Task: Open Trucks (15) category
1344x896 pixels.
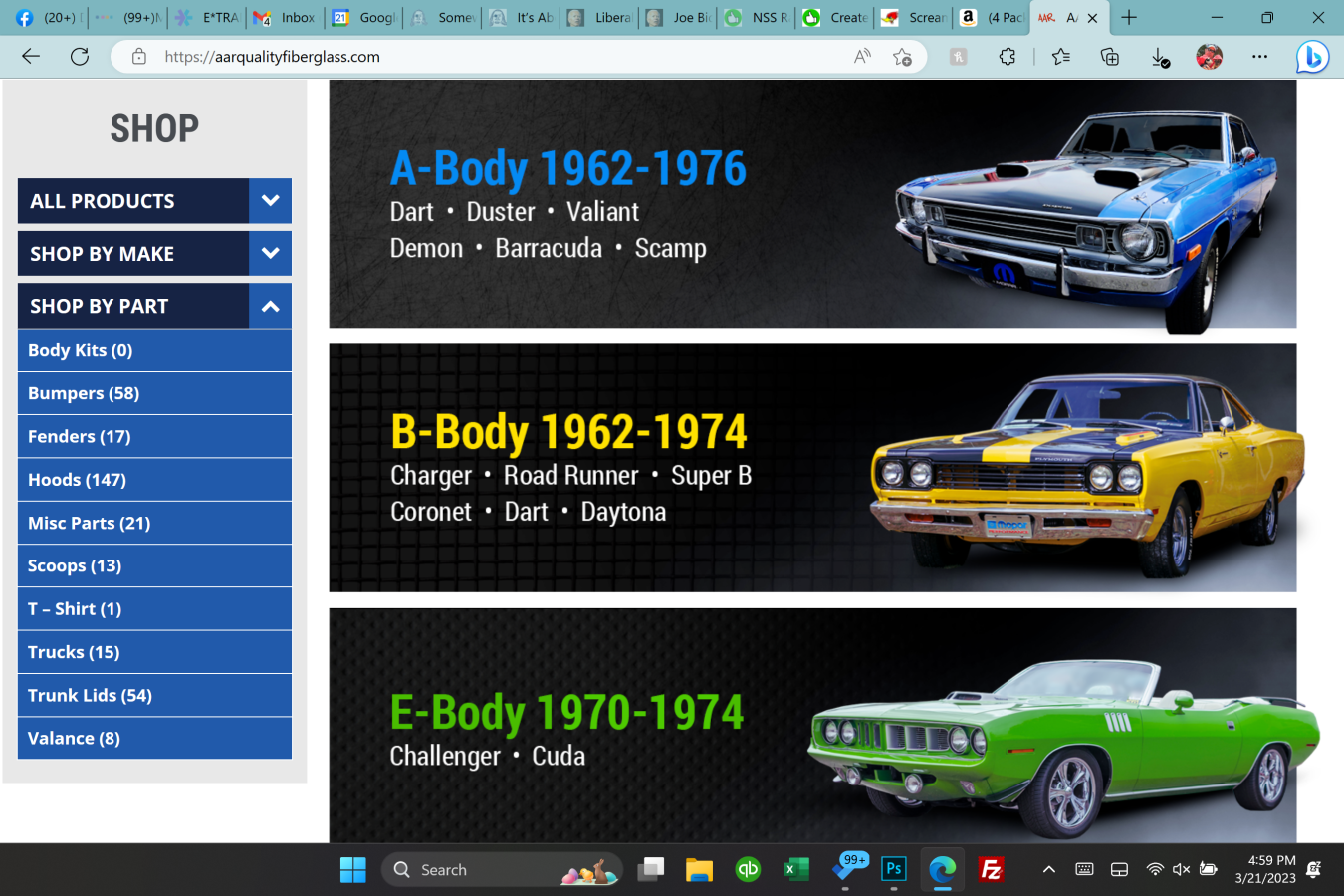Action: click(154, 652)
